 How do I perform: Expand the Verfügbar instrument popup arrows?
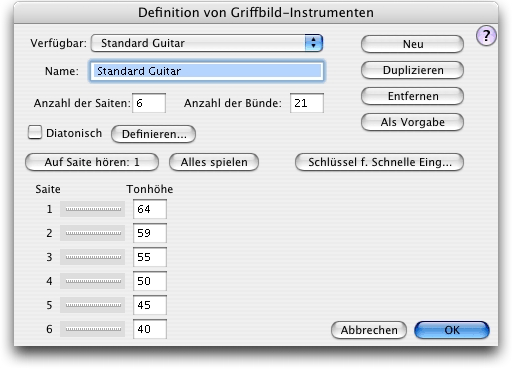pyautogui.click(x=314, y=43)
